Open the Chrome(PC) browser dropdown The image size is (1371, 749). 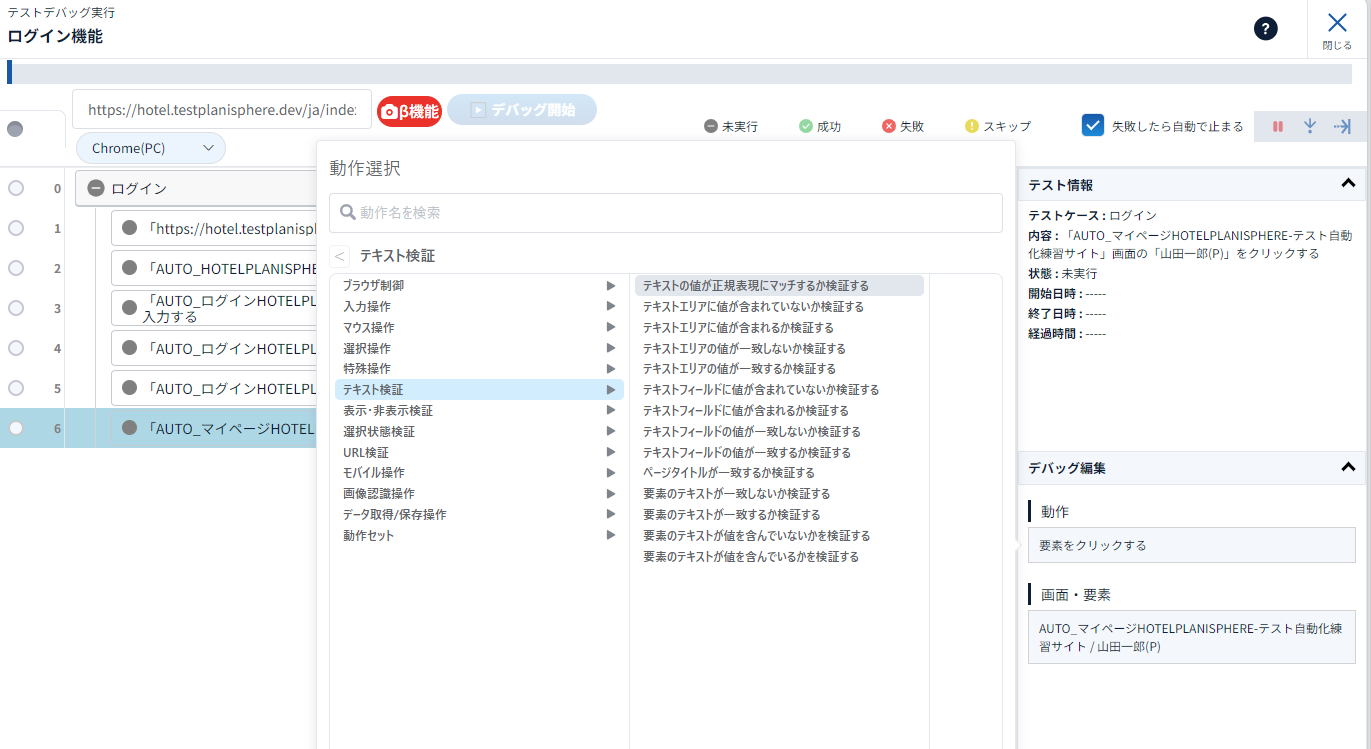coord(151,148)
